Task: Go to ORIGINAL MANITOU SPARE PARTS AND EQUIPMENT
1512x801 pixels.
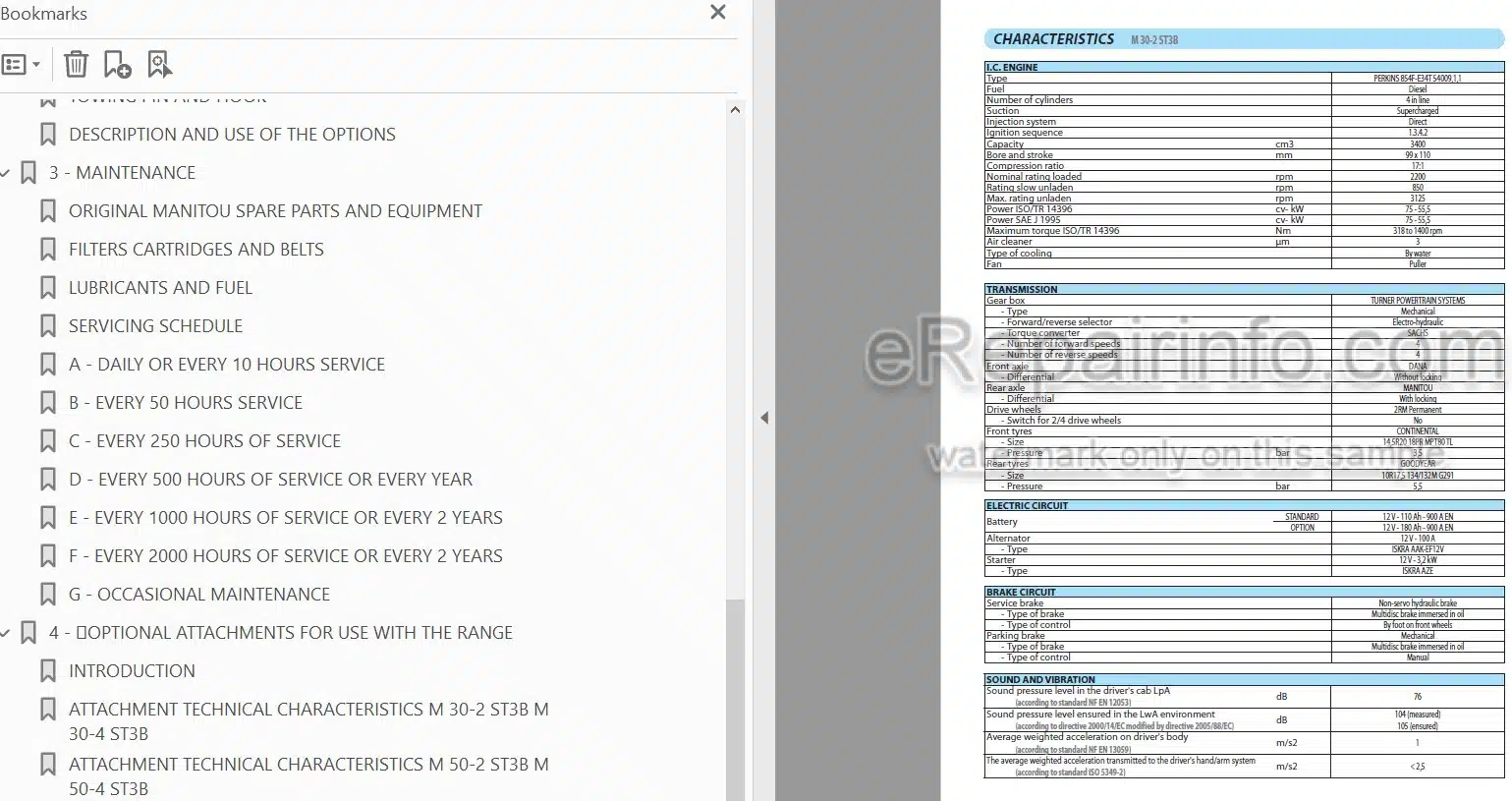Action: click(275, 211)
